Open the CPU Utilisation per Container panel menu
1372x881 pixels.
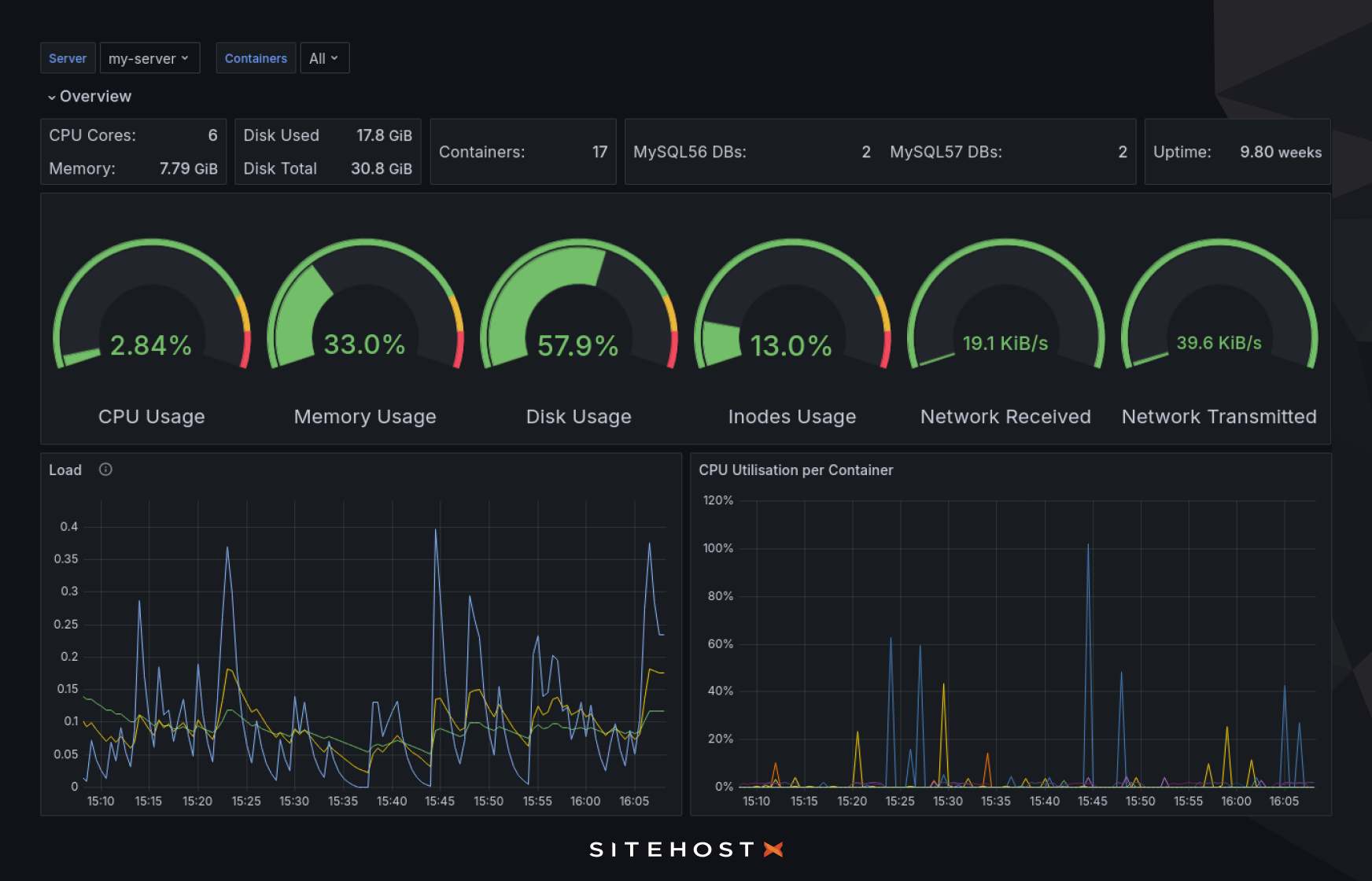(x=796, y=470)
